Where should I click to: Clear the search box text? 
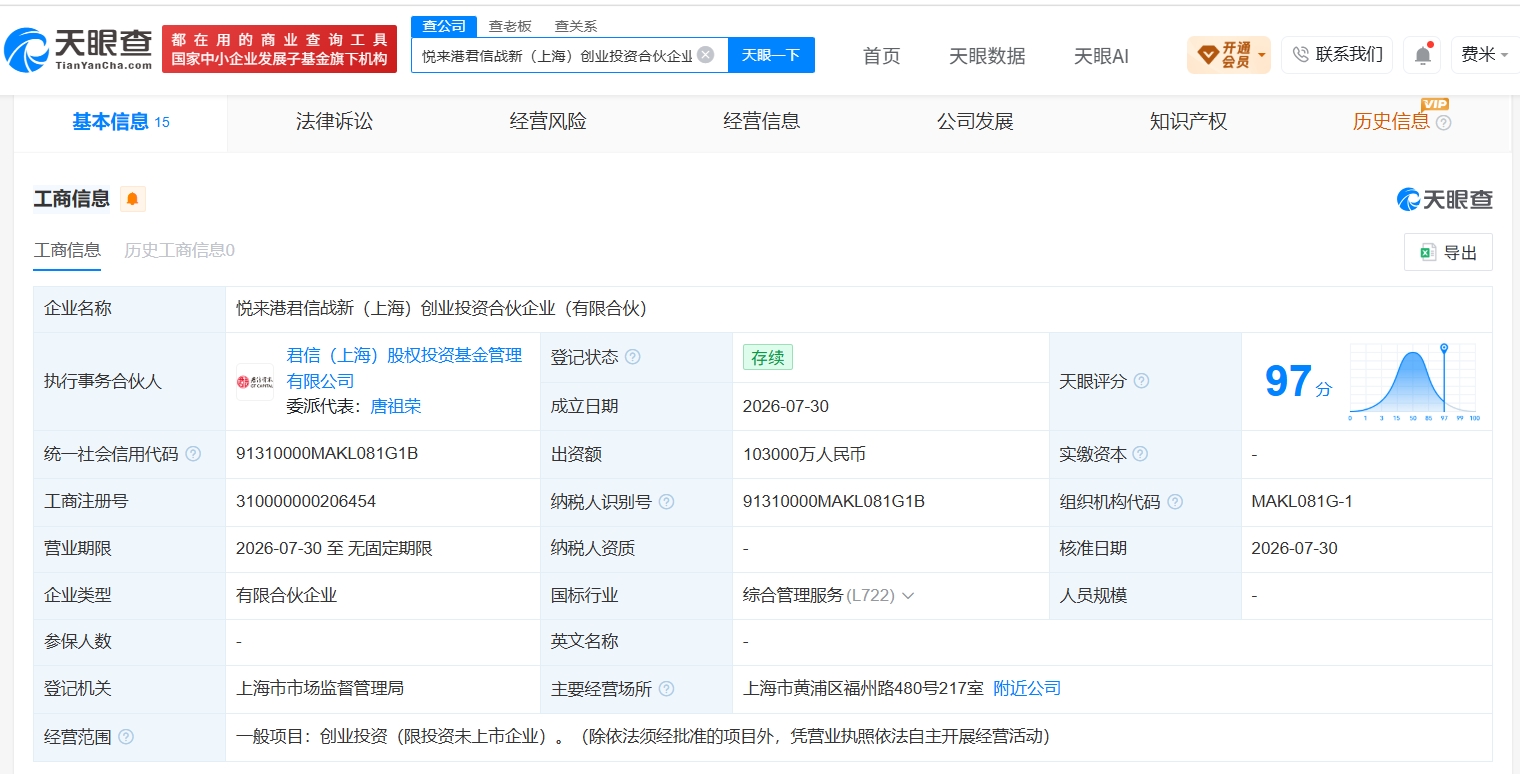tap(705, 55)
